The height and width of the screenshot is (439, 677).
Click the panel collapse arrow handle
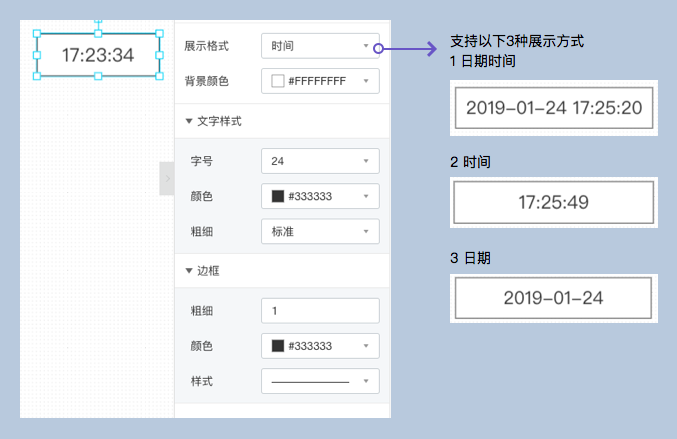pos(167,179)
